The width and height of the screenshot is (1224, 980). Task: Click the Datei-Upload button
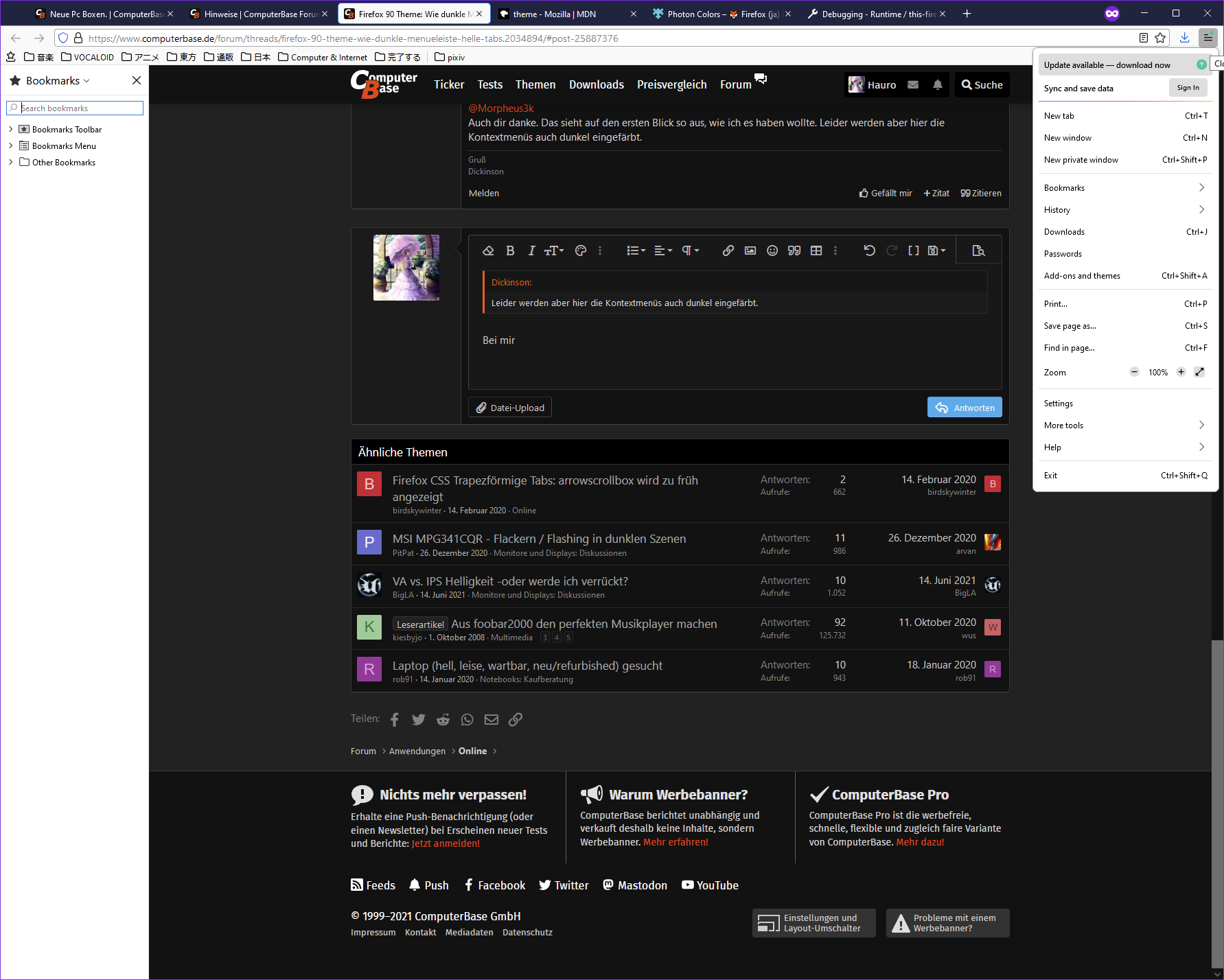(510, 408)
